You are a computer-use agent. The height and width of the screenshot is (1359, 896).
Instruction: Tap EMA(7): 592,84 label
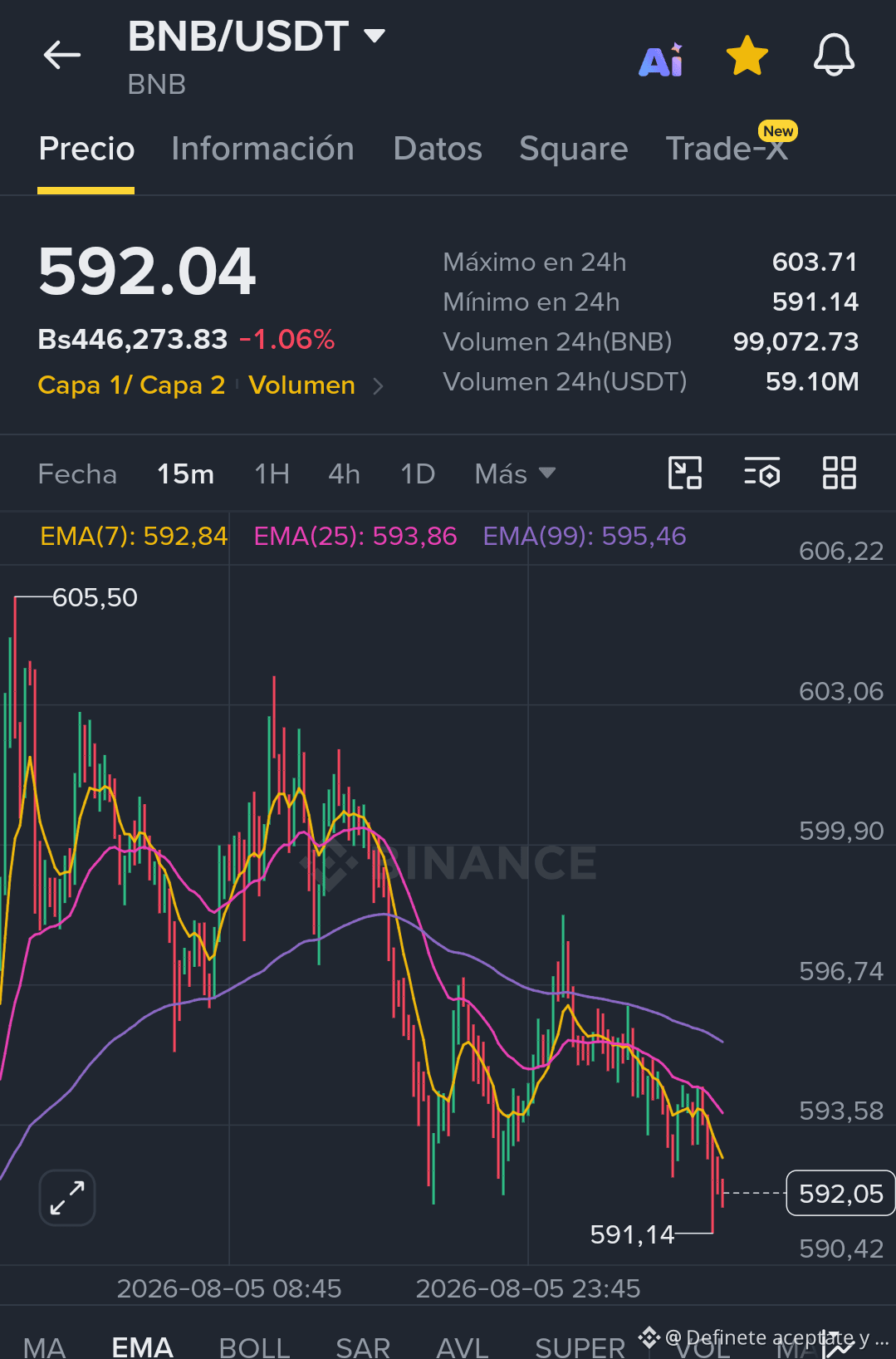coord(134,537)
